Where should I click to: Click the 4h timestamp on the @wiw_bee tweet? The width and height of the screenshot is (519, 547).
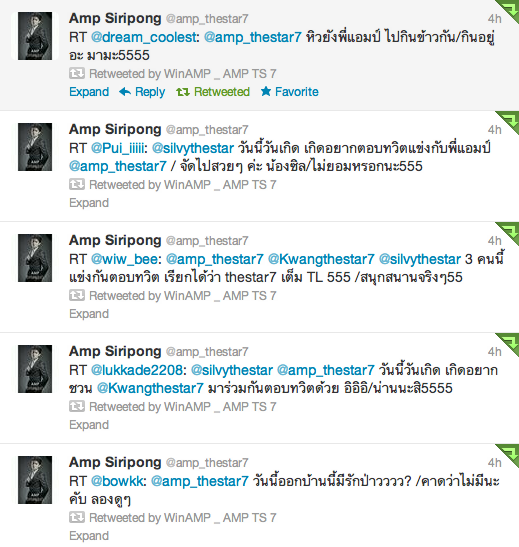pyautogui.click(x=495, y=241)
